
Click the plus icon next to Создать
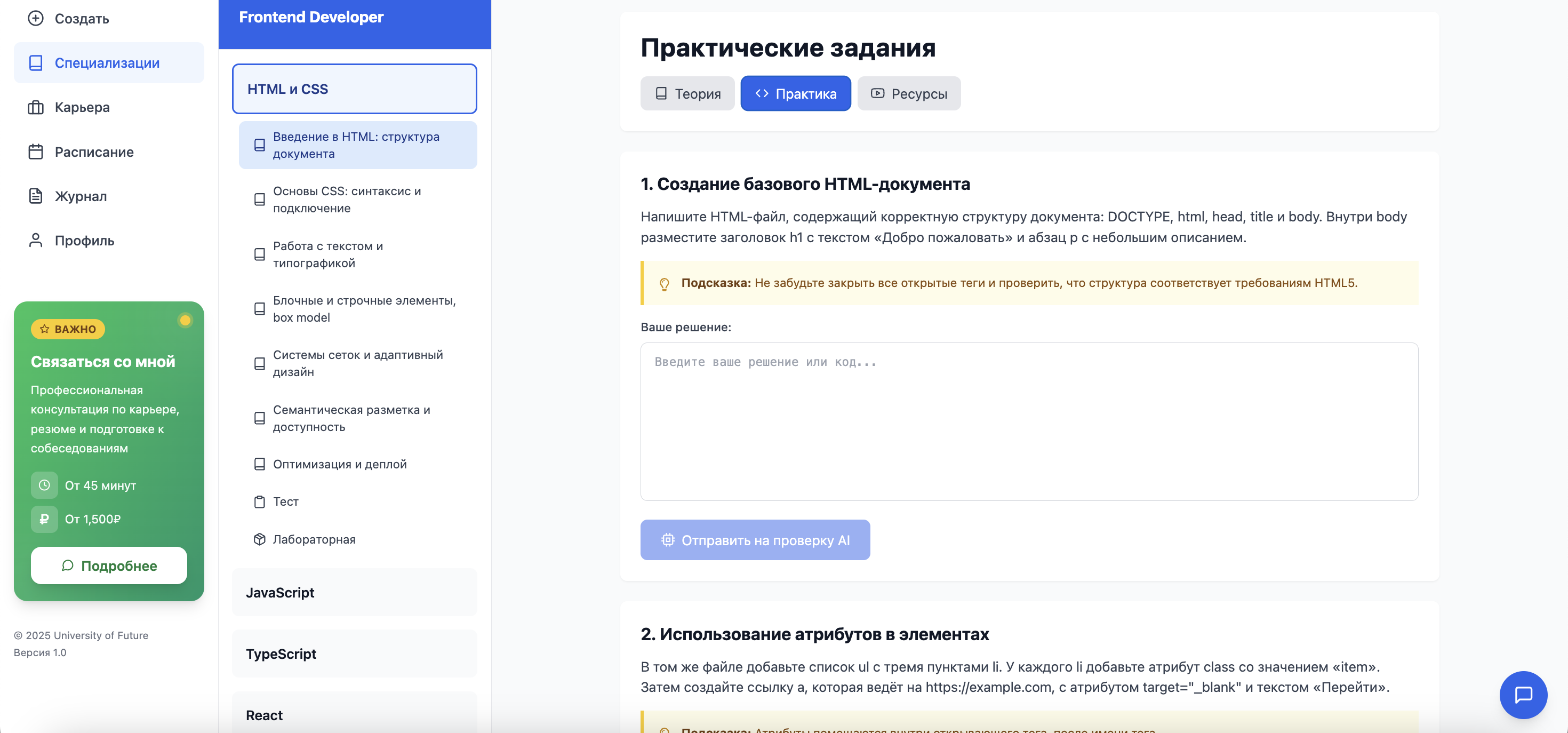tap(36, 18)
